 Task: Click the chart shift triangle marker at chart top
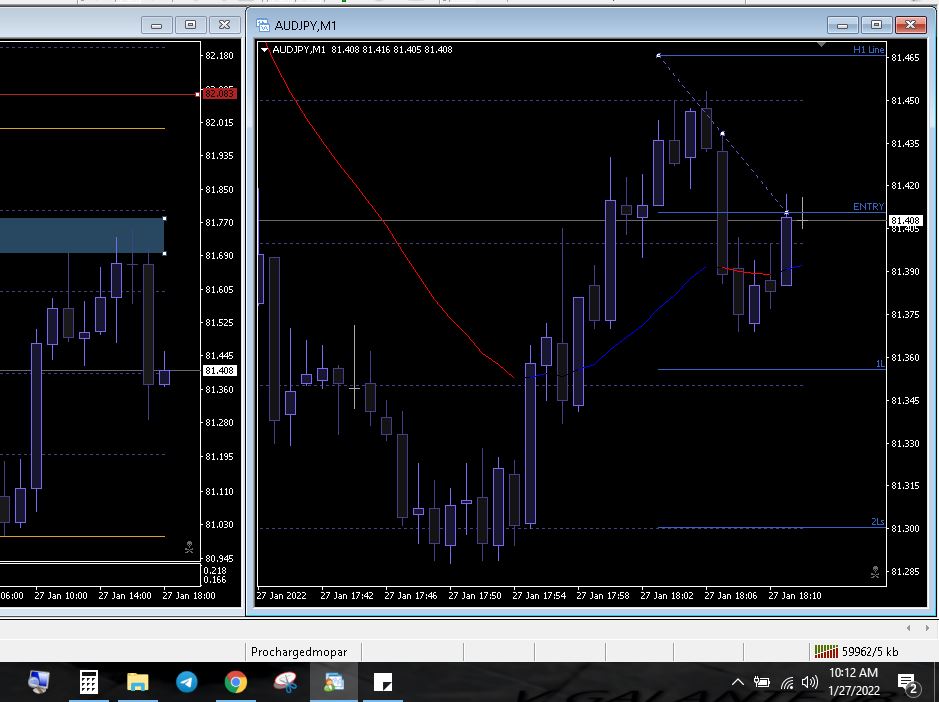[821, 44]
